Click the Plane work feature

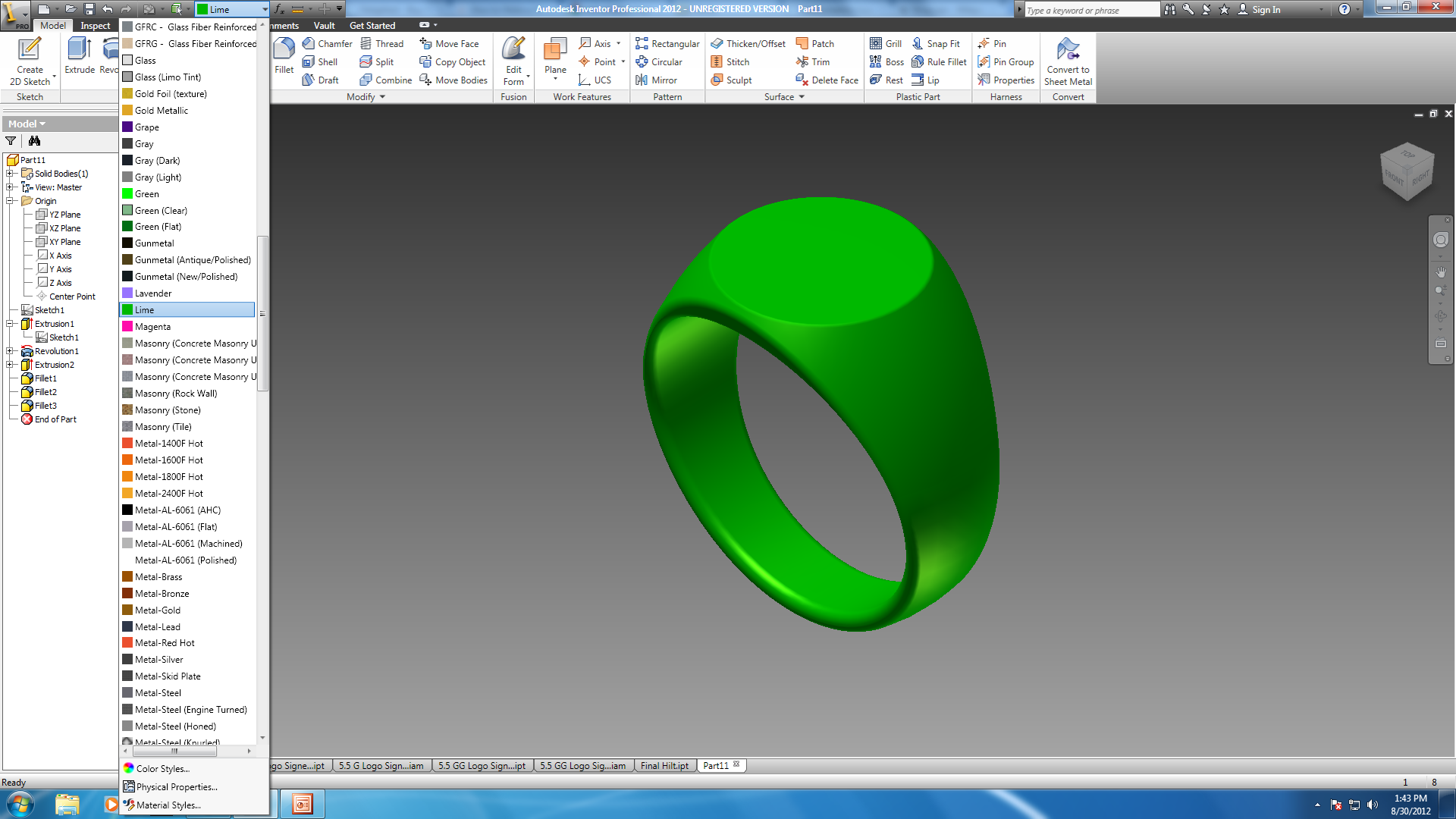pyautogui.click(x=555, y=58)
